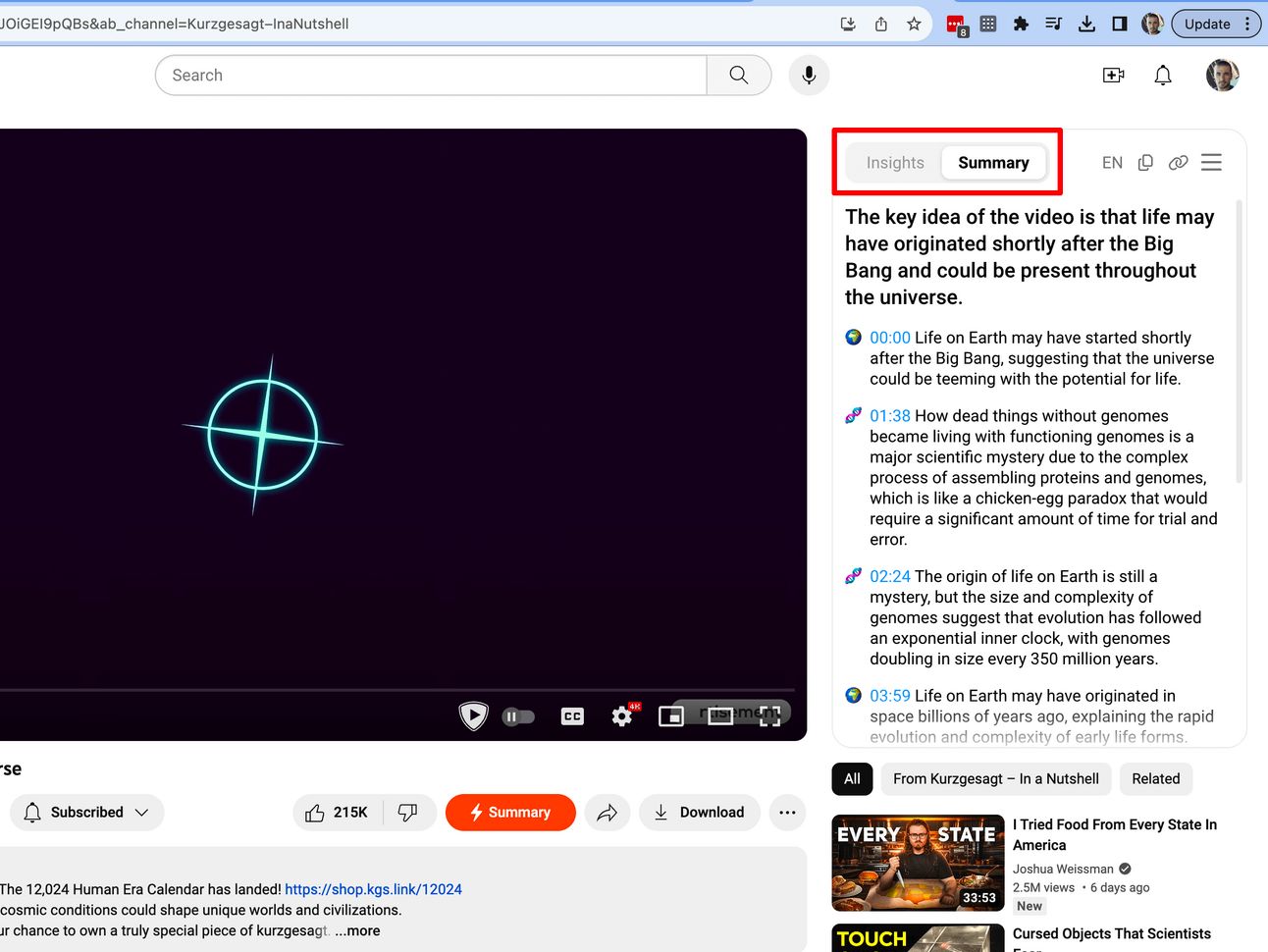The height and width of the screenshot is (952, 1268).
Task: Open YouTube notifications bell
Action: coord(1163,75)
